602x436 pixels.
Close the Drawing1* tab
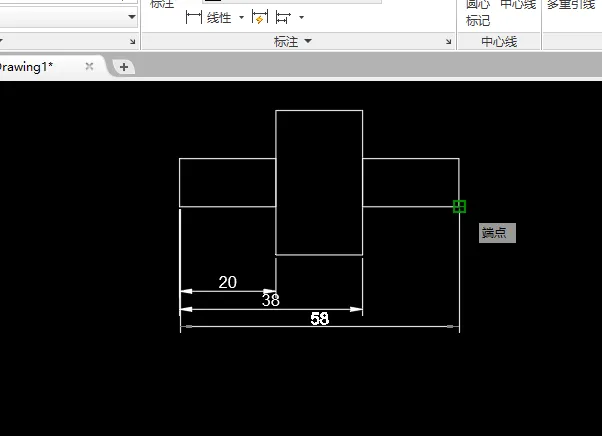click(x=89, y=66)
